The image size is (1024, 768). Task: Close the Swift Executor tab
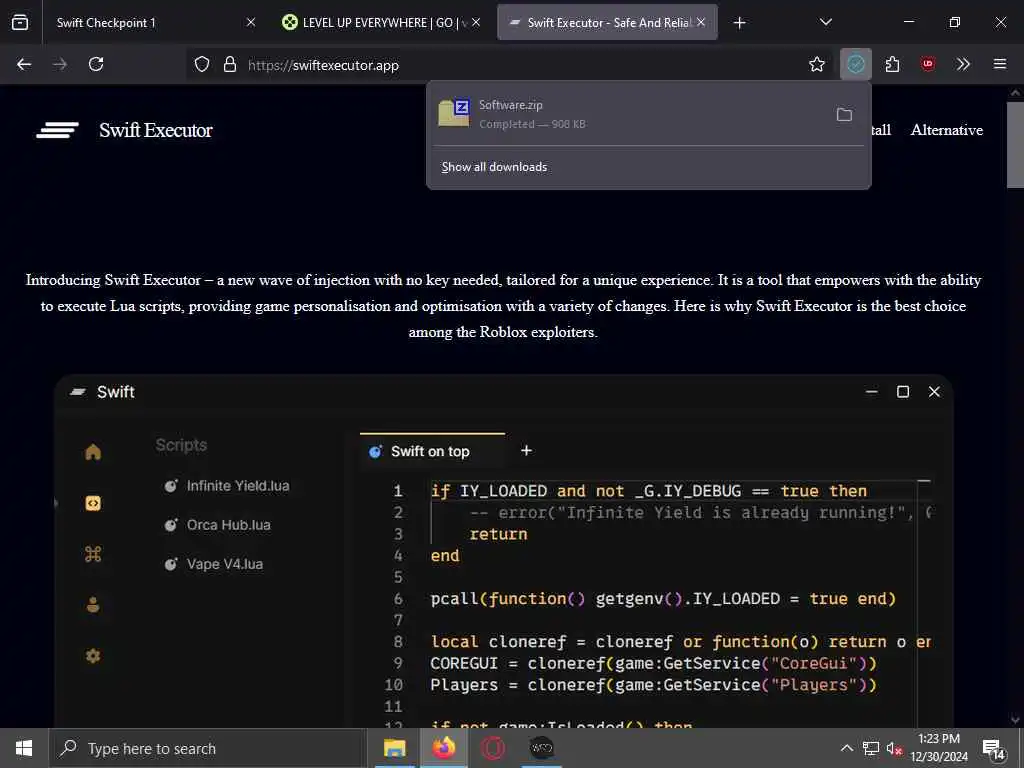pos(701,22)
